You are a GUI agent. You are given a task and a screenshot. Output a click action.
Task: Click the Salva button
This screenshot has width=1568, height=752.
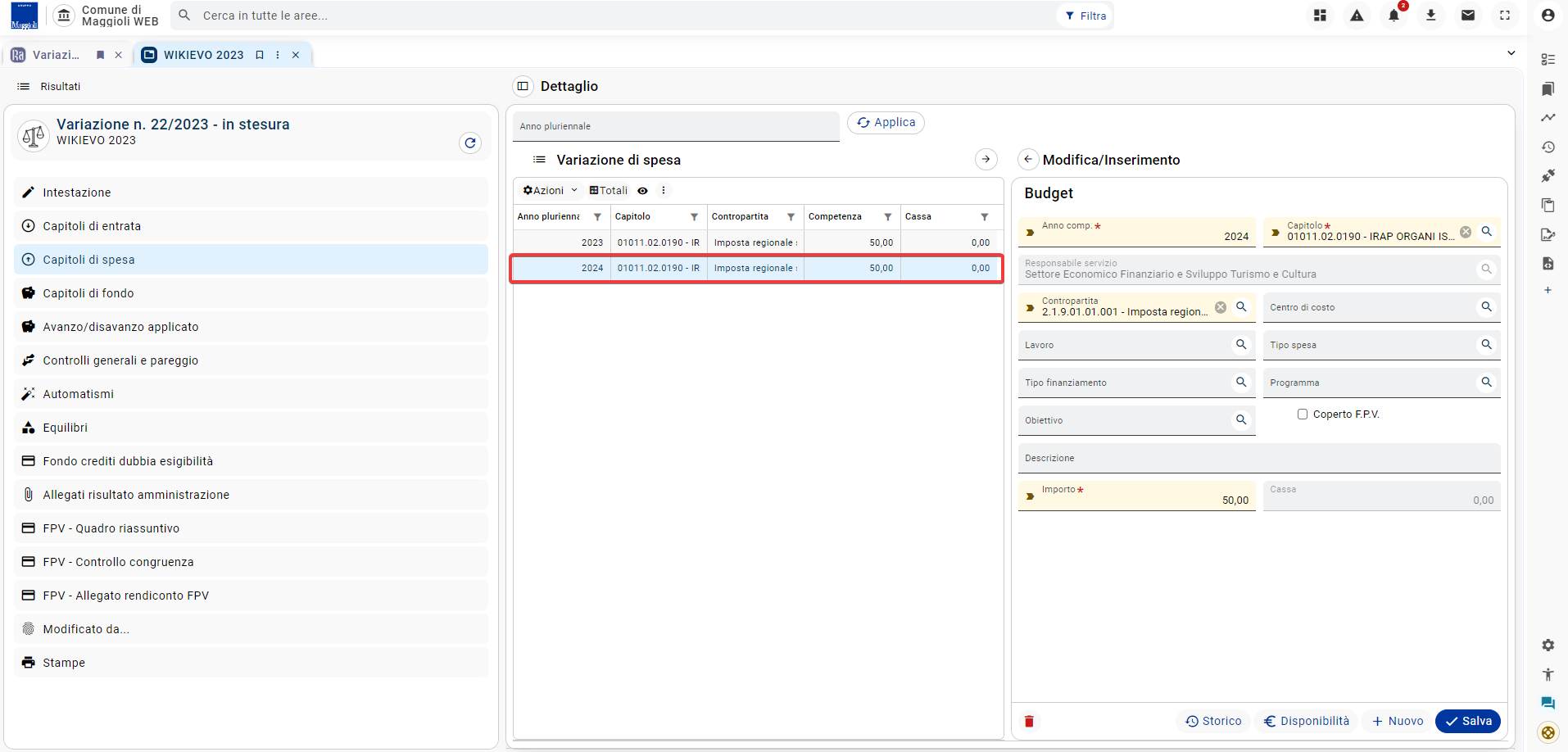point(1468,722)
